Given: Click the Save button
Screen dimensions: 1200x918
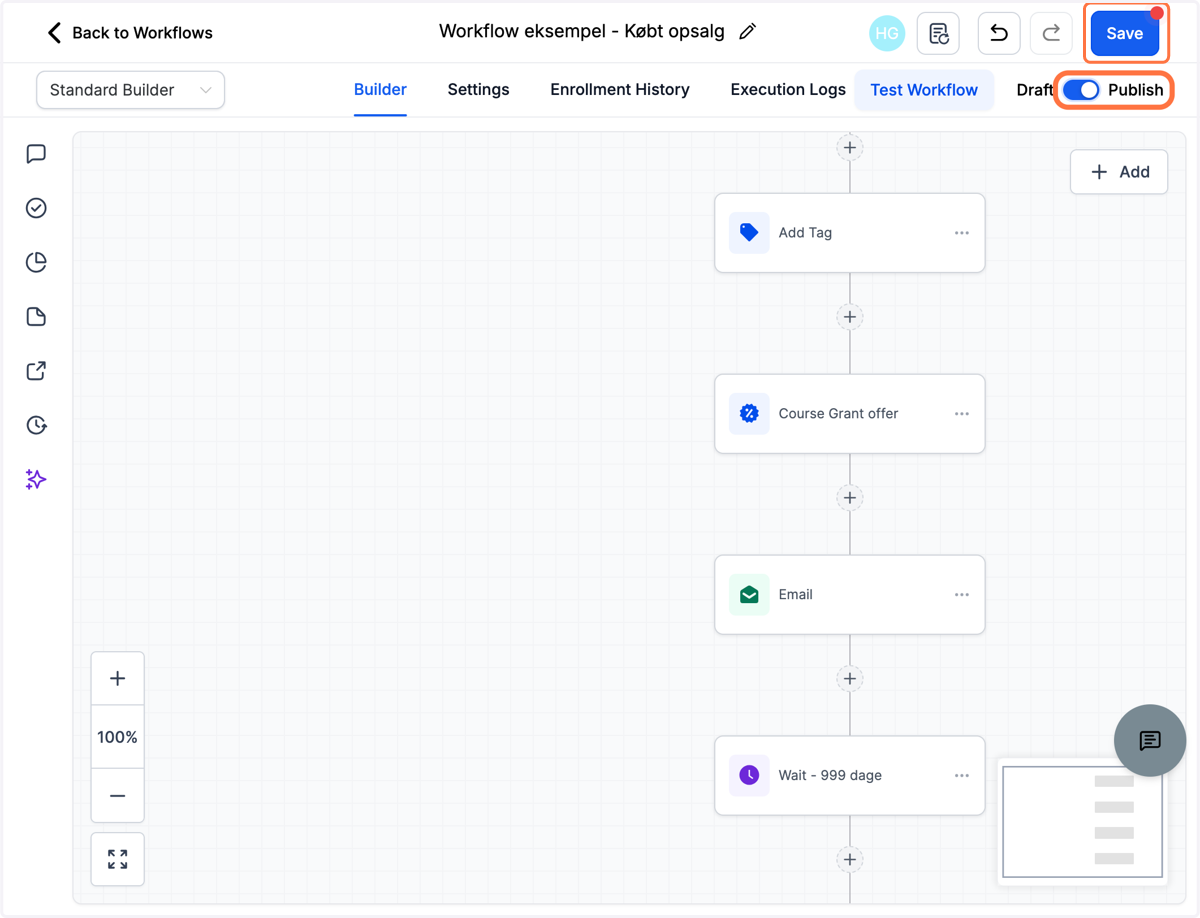Looking at the screenshot, I should [x=1124, y=34].
